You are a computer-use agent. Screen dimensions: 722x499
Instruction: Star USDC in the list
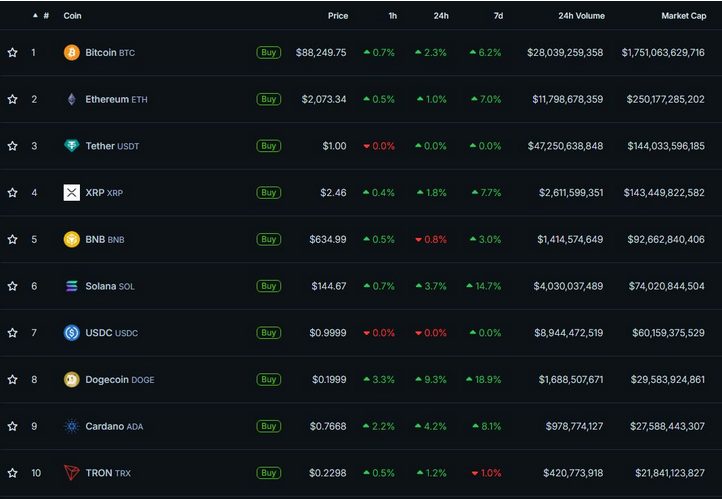(x=12, y=333)
